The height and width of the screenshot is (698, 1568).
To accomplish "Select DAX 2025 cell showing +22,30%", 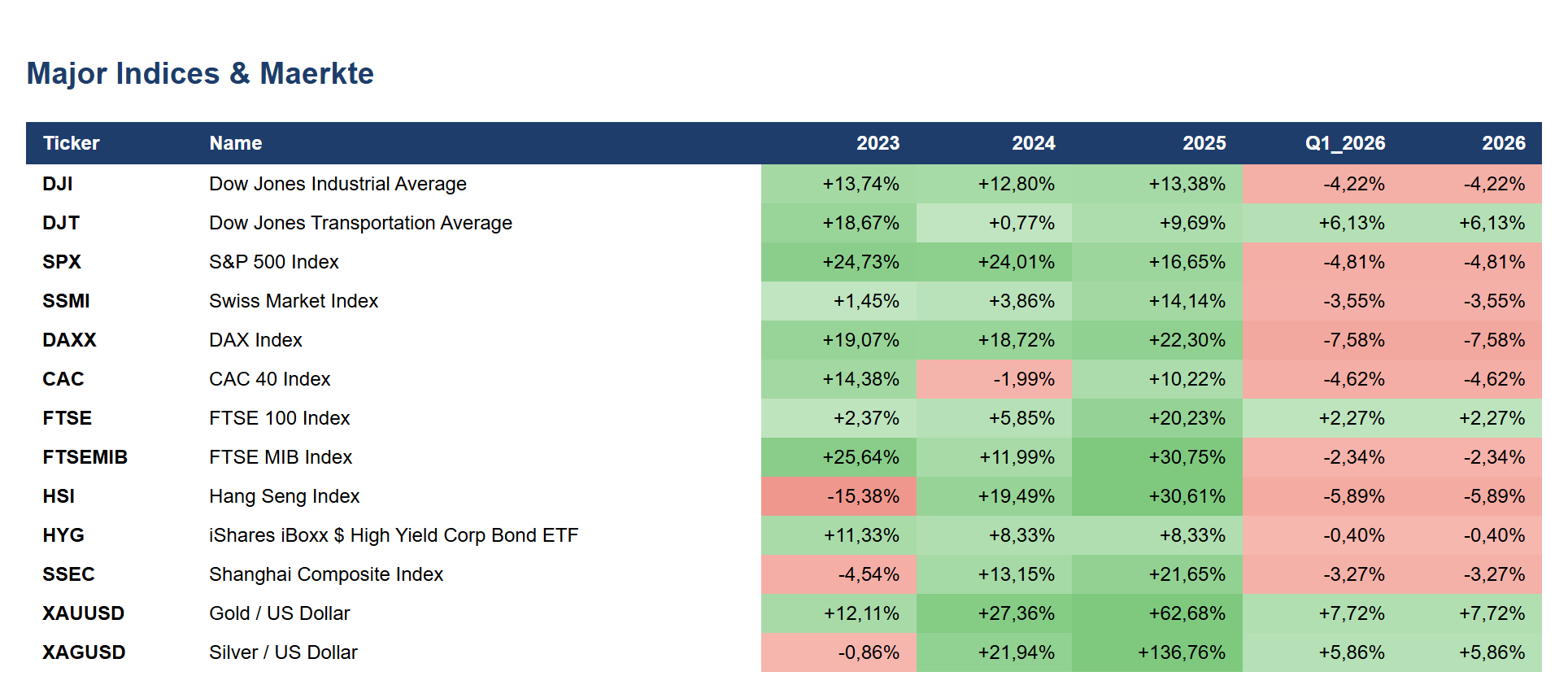I will 1156,340.
